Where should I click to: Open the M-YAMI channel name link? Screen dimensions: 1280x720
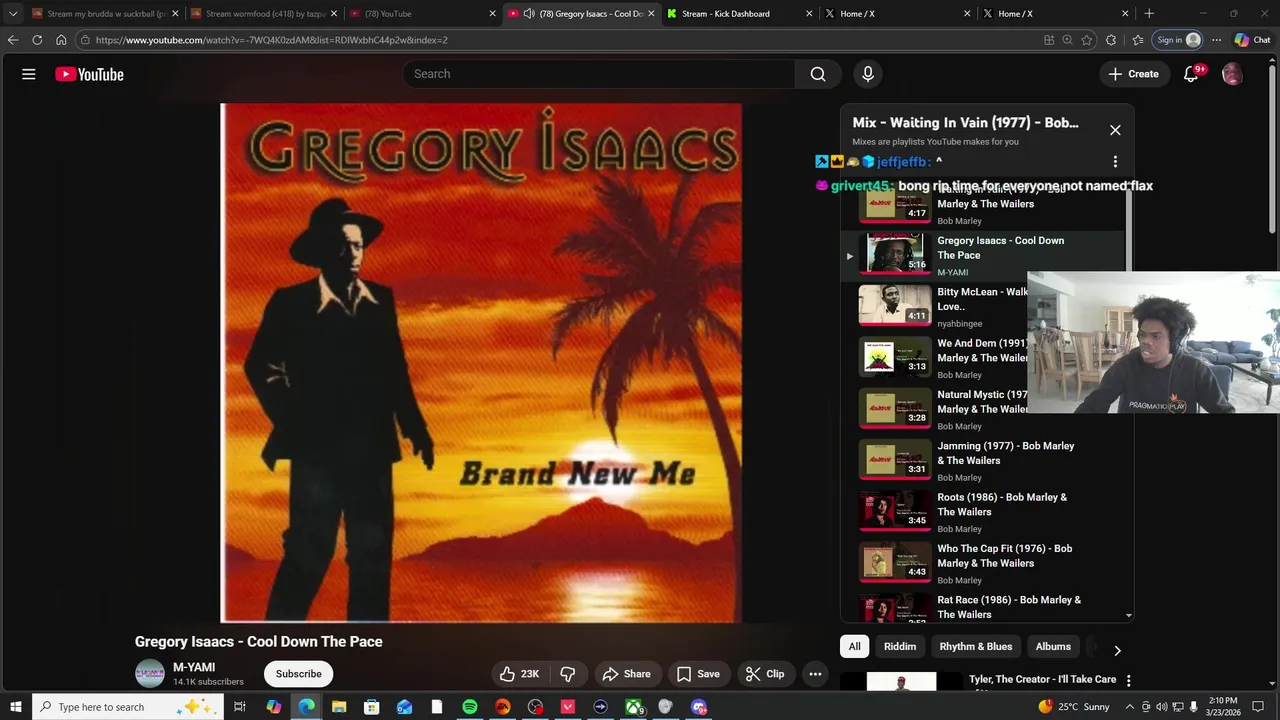194,667
